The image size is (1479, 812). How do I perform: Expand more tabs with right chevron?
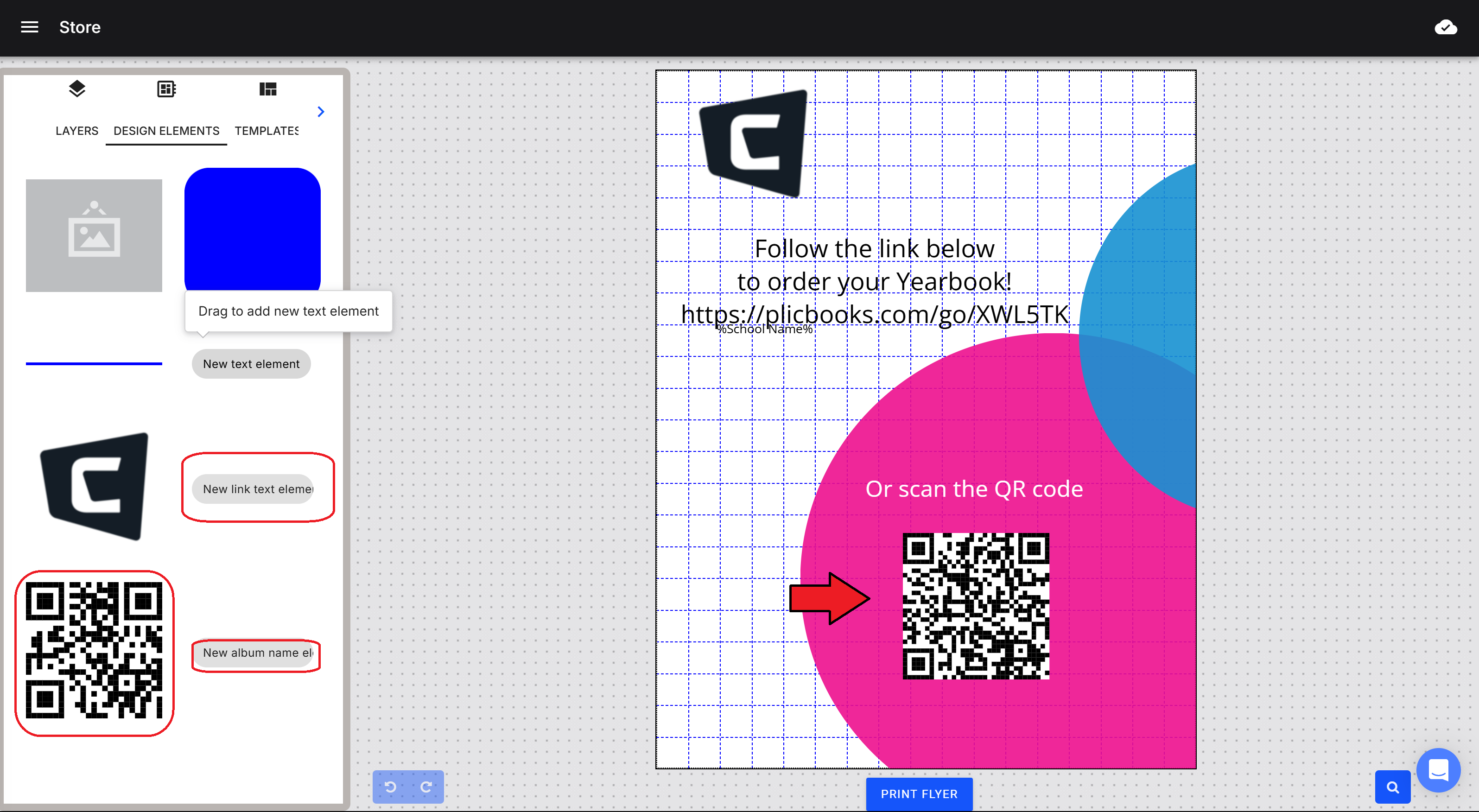(x=321, y=111)
